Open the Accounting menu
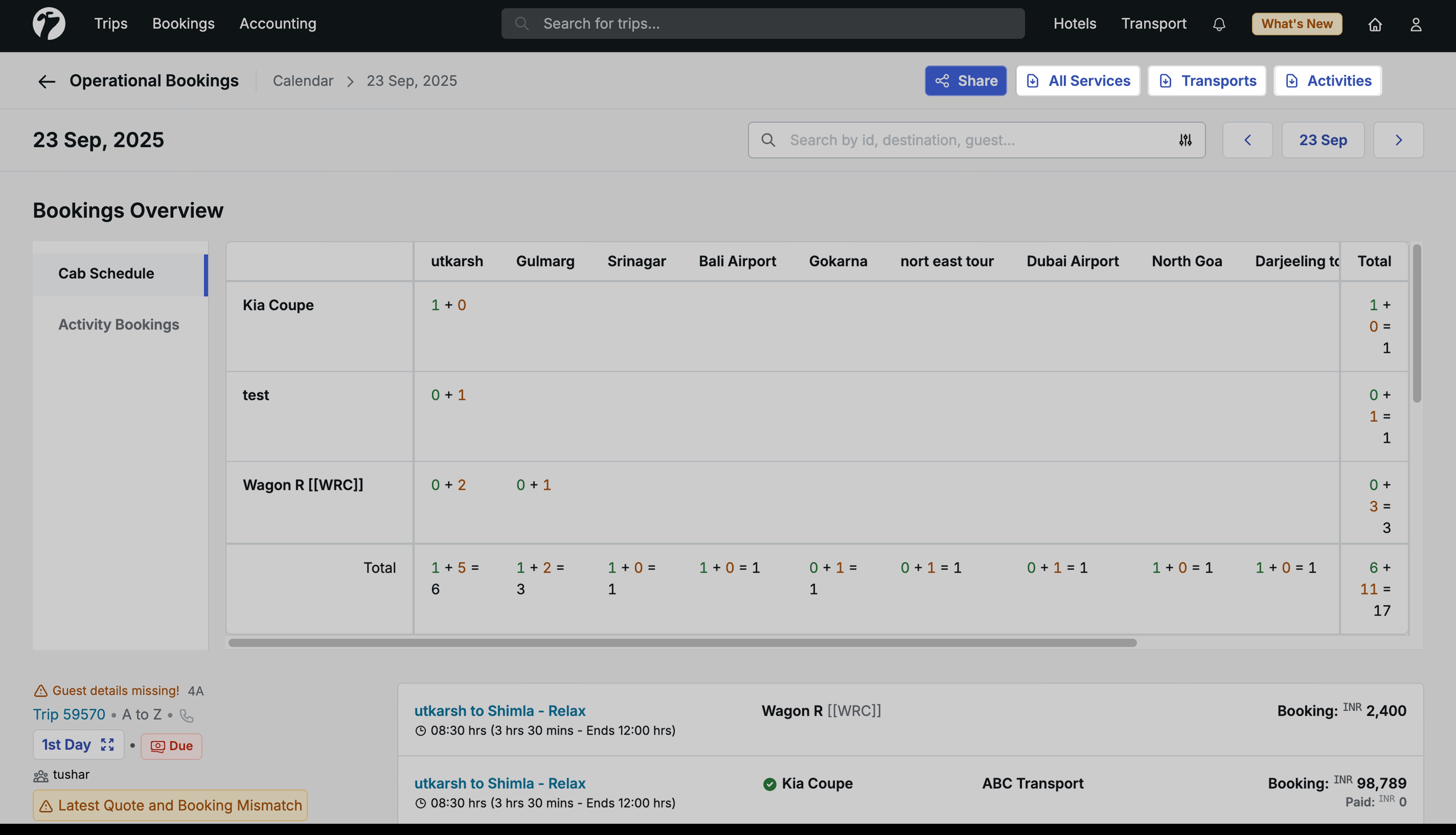 click(x=278, y=24)
